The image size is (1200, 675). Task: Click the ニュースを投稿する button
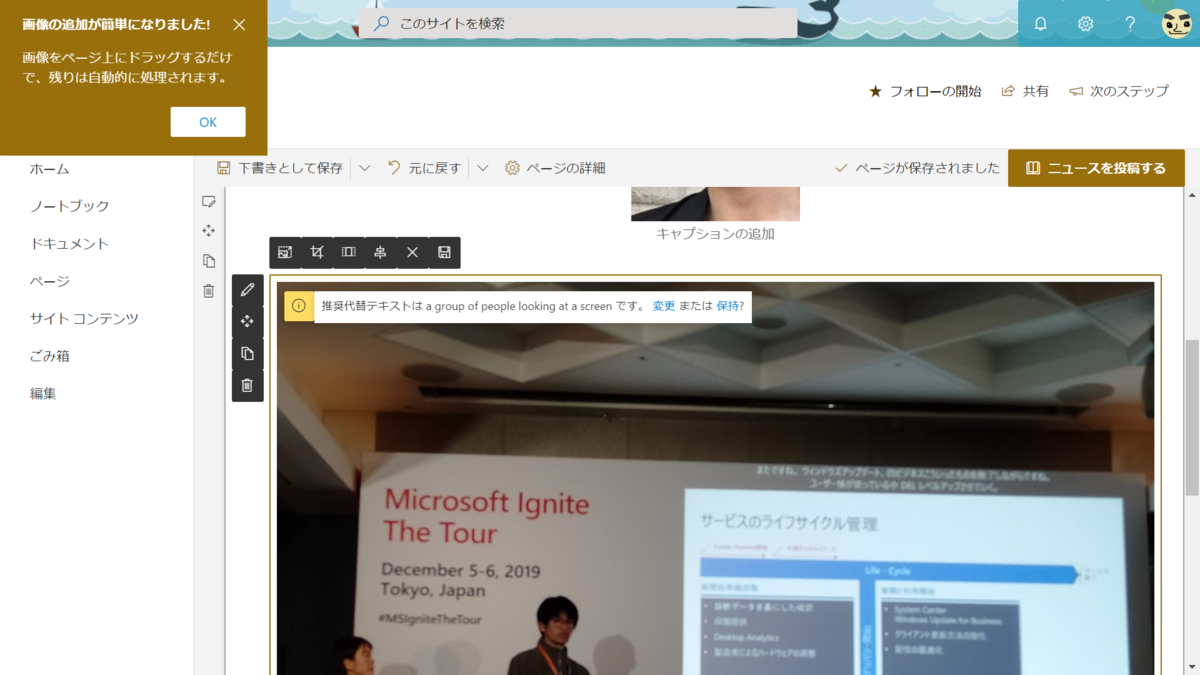[x=1096, y=168]
